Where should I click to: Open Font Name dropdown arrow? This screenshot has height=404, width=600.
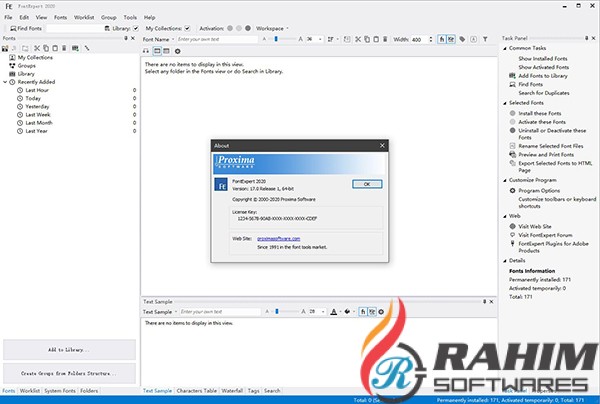click(173, 39)
